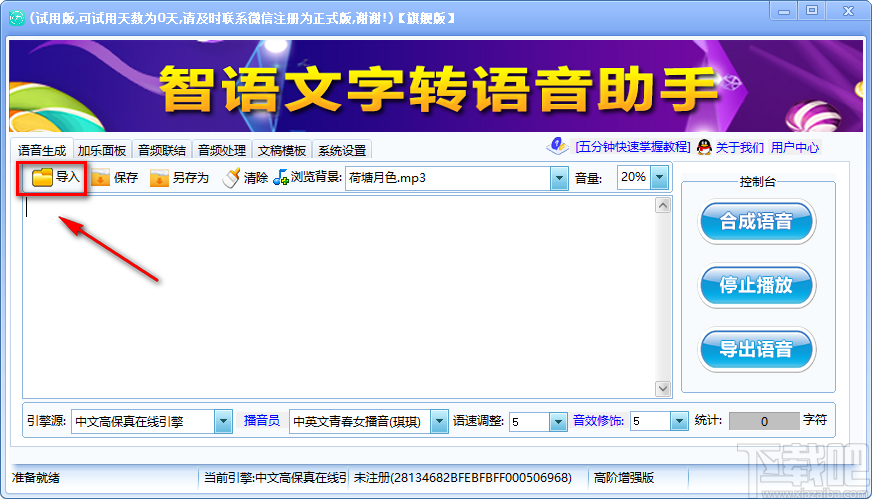Switch to the 语音生成 tab
The image size is (872, 499).
point(42,150)
